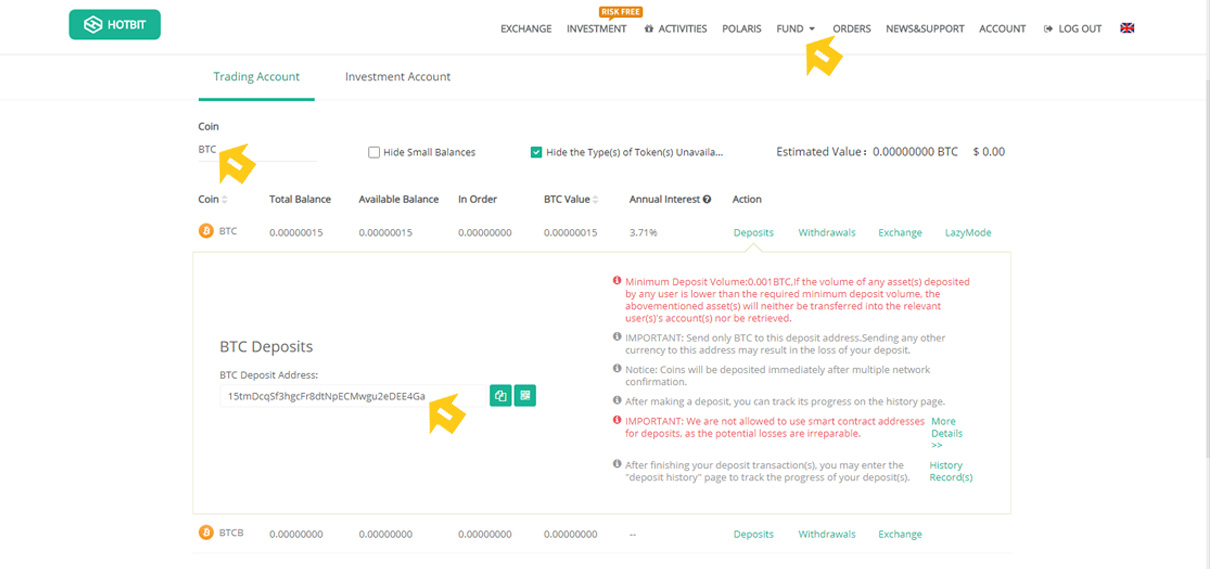
Task: Click the Available Balance column header
Action: point(398,199)
